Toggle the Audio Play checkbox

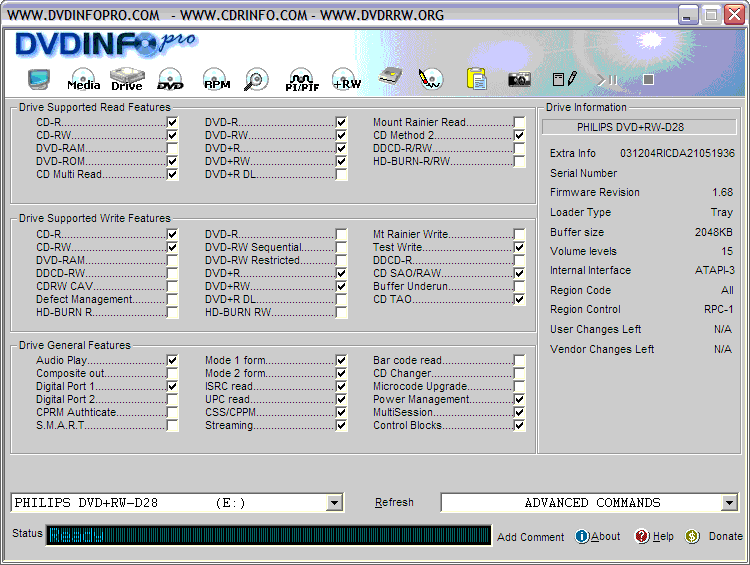[x=173, y=360]
